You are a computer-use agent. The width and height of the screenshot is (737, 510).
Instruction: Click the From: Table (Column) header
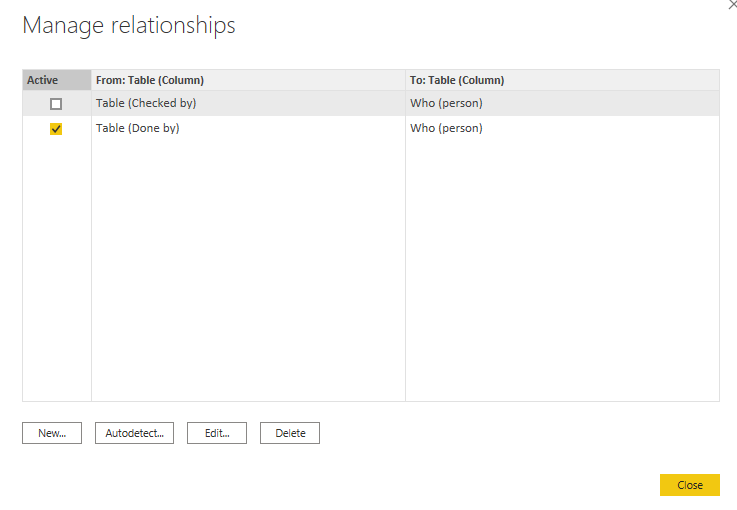[248, 80]
